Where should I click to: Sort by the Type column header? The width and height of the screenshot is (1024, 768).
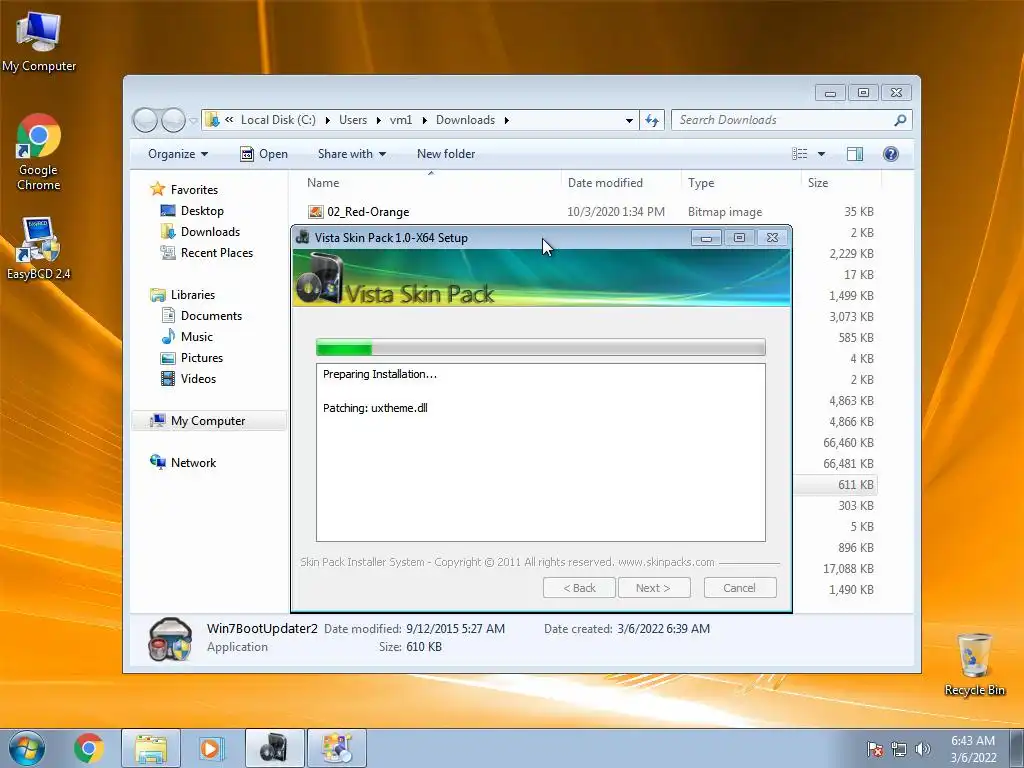[741, 183]
